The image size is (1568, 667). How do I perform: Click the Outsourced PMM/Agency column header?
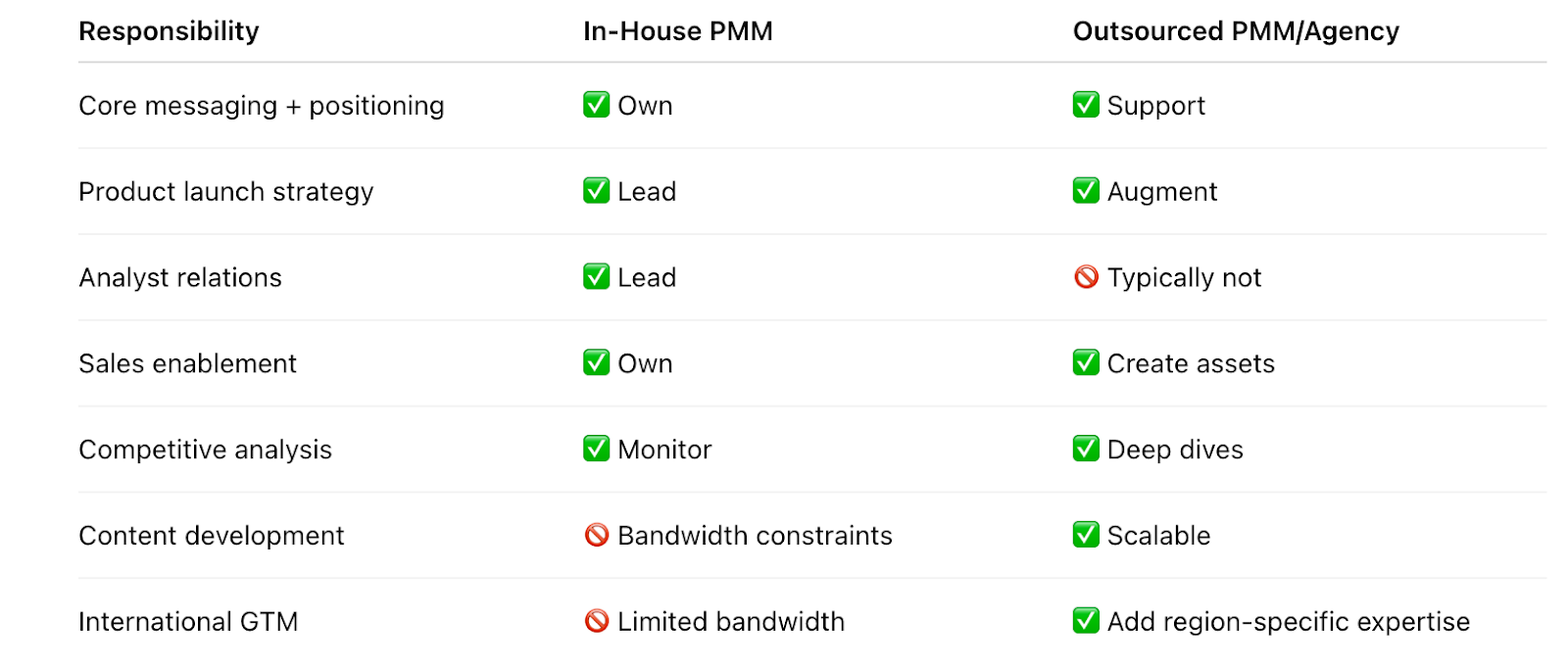click(x=1236, y=31)
